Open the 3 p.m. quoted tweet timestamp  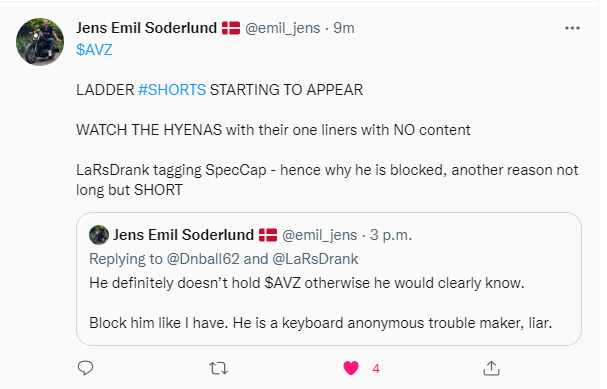point(391,235)
